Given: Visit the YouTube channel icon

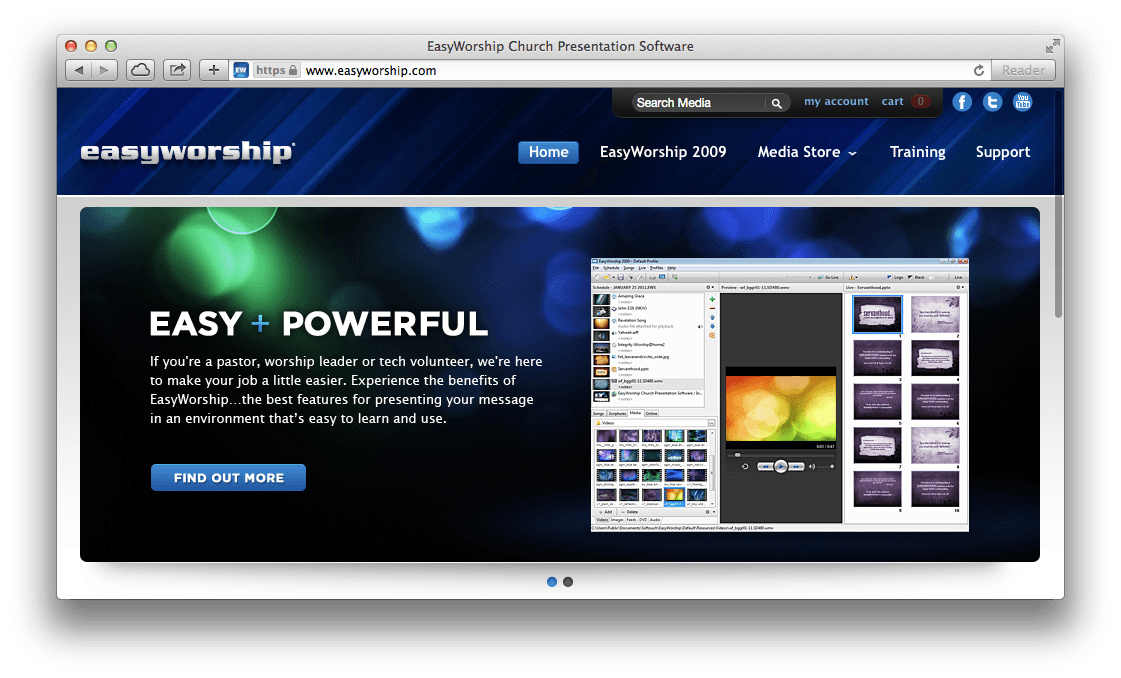Looking at the screenshot, I should click(1022, 101).
